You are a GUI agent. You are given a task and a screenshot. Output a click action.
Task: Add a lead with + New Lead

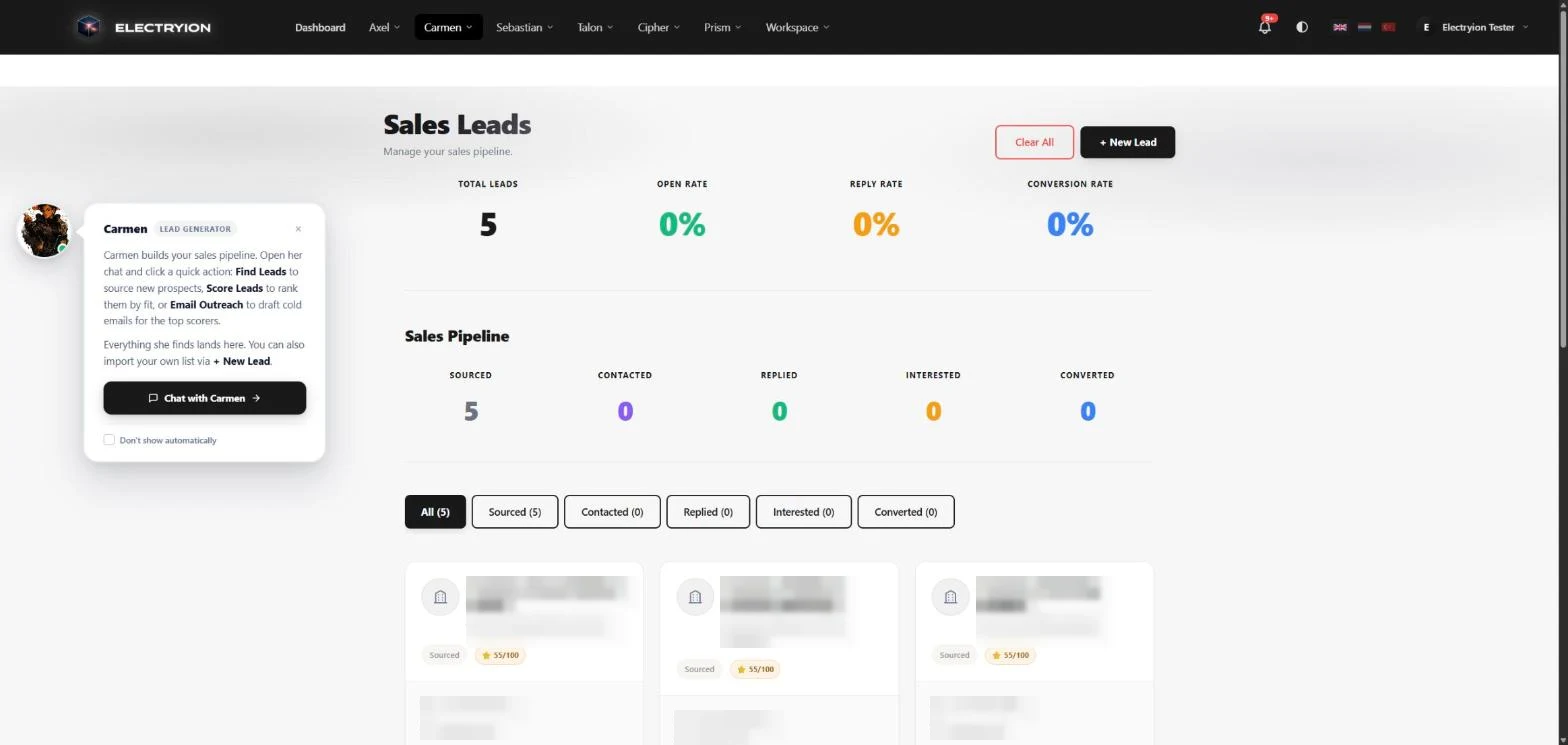tap(1127, 142)
